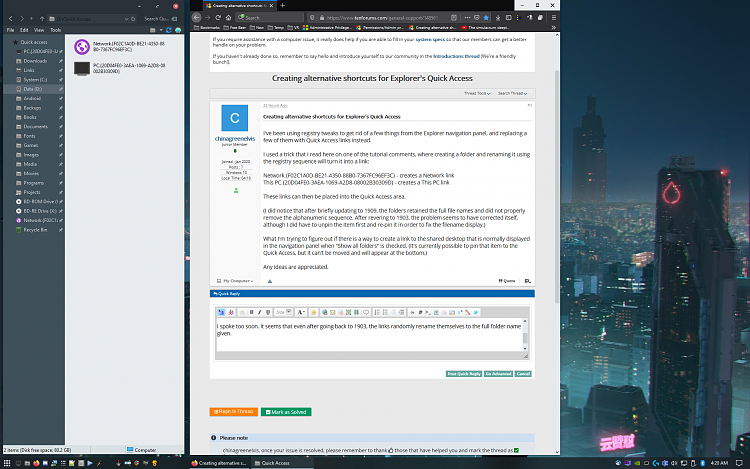Open the view layout options arrow
This screenshot has height=469, width=750.
(161, 30)
